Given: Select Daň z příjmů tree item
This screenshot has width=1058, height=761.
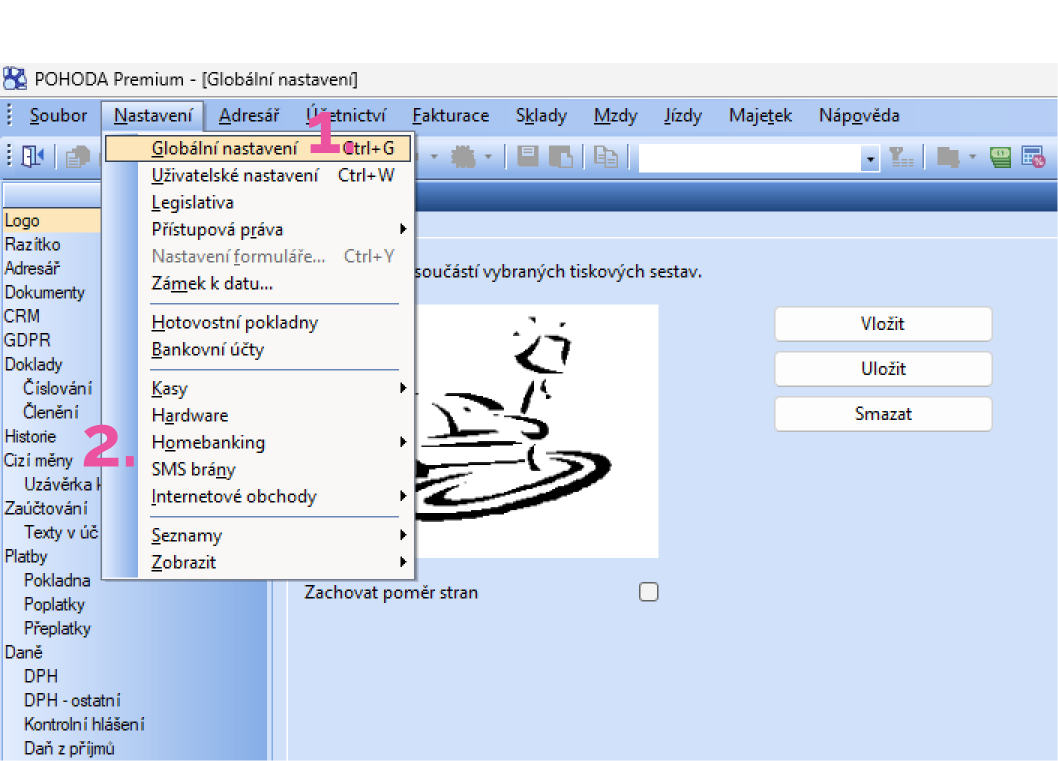Looking at the screenshot, I should (x=69, y=748).
